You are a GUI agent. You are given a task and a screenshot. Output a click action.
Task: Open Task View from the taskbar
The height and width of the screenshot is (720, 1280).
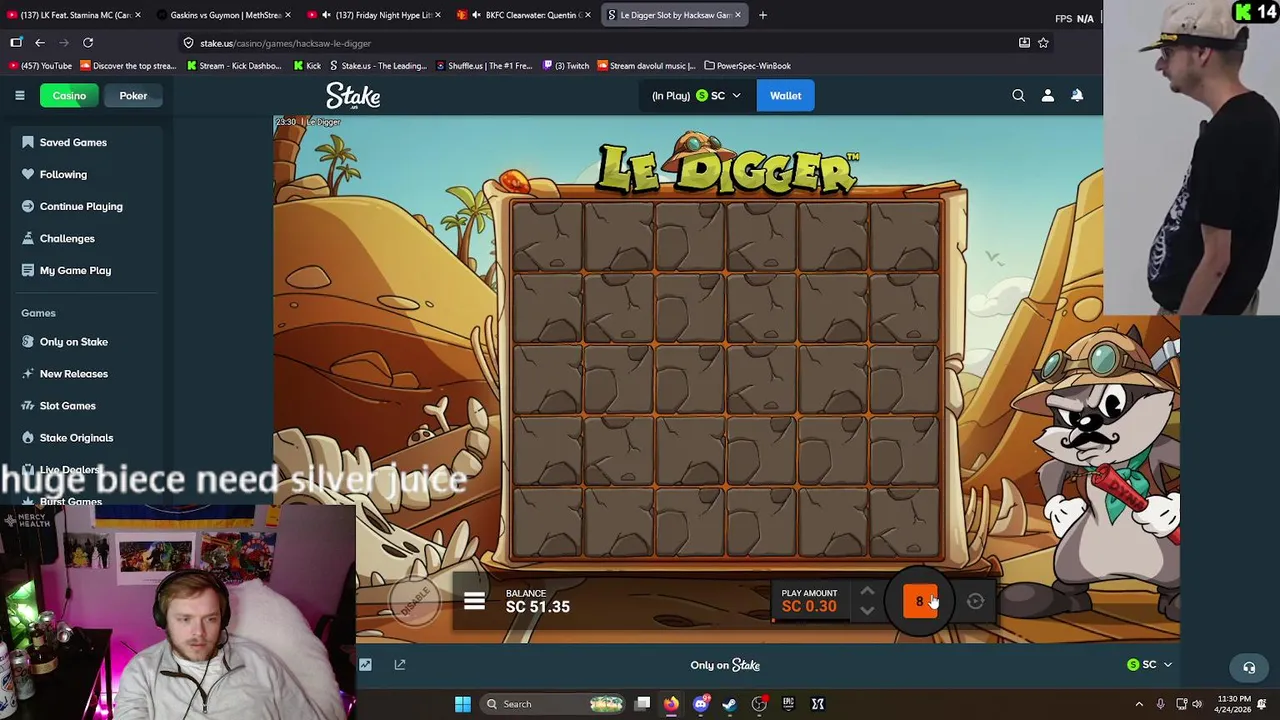[x=642, y=704]
